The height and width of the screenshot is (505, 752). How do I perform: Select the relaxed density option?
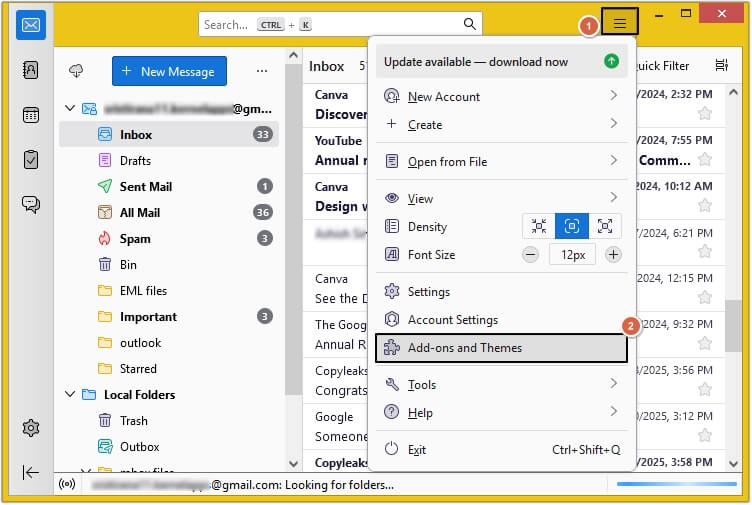[x=604, y=226]
